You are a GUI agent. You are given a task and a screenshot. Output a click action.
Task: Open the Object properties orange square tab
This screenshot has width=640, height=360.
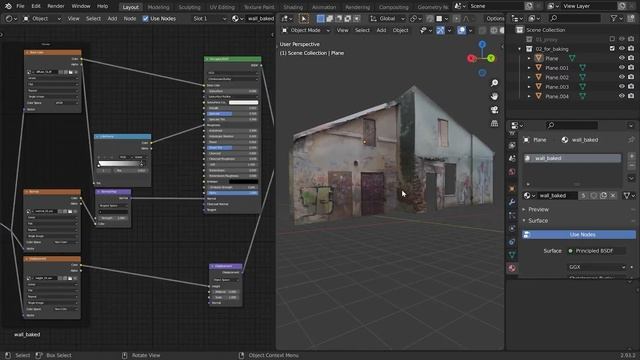pos(512,189)
